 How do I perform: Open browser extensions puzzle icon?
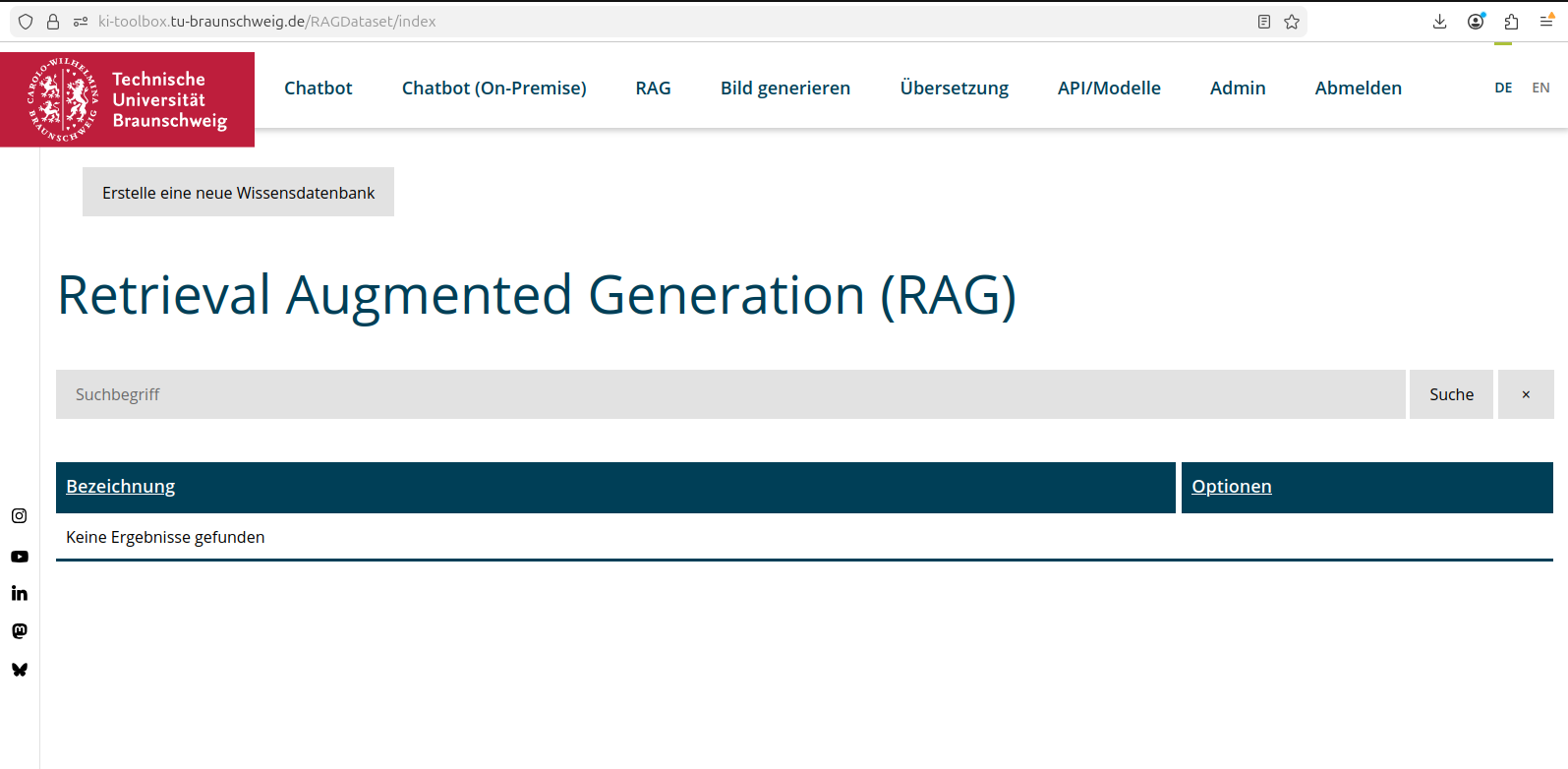click(x=1511, y=22)
